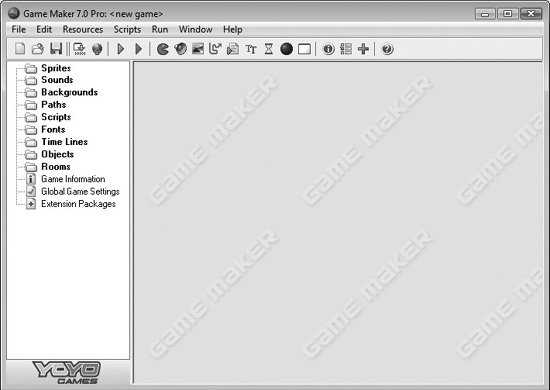Select the Sounds folder in tree
This screenshot has height=390, width=550.
(49, 80)
